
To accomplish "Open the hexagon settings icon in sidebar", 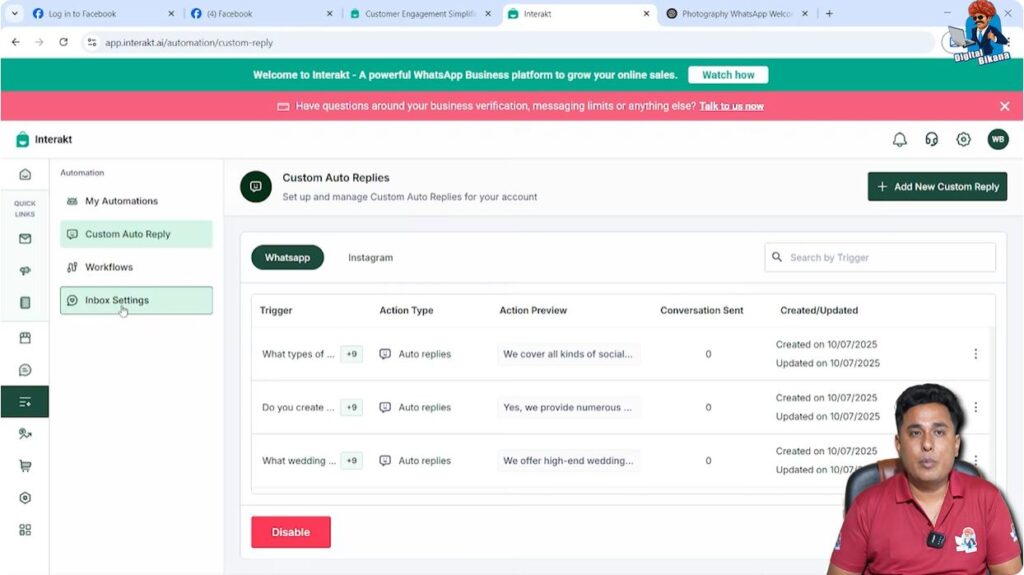I will coord(25,498).
